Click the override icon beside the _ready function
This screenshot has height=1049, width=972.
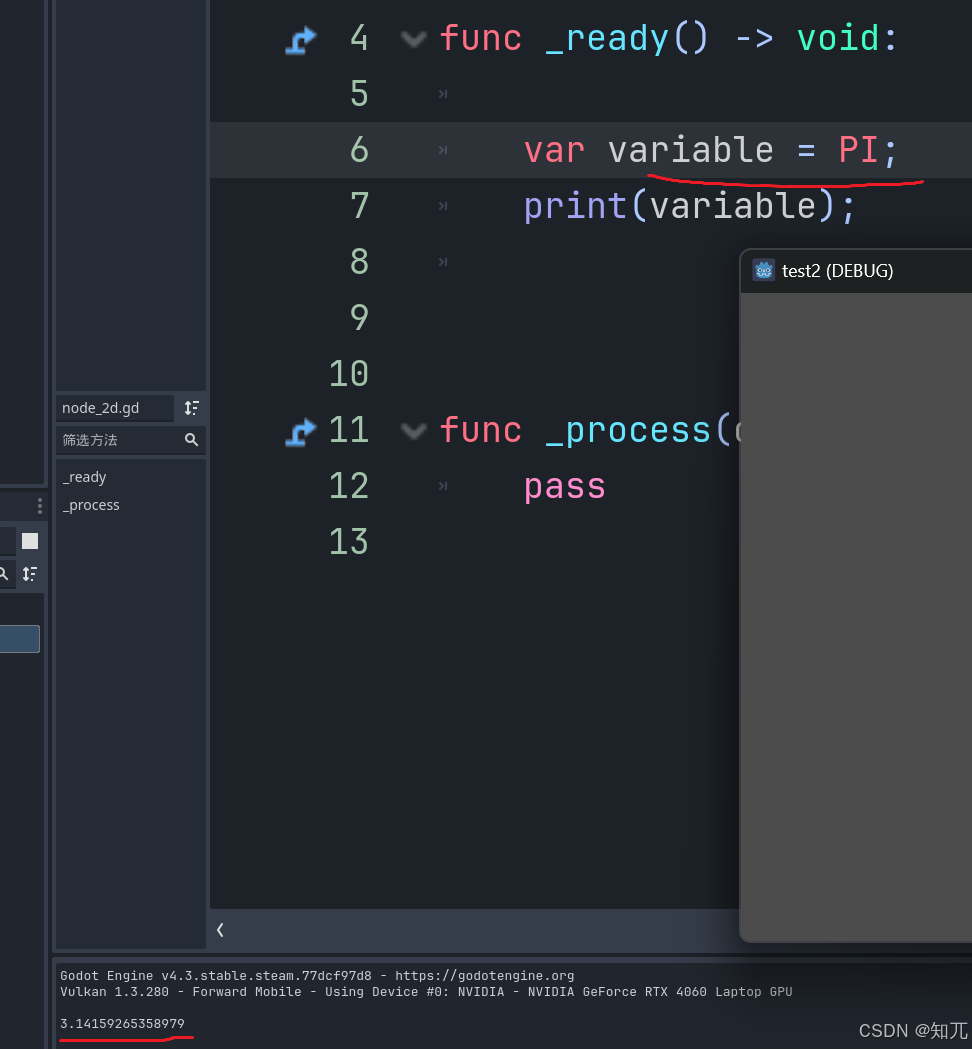click(300, 38)
